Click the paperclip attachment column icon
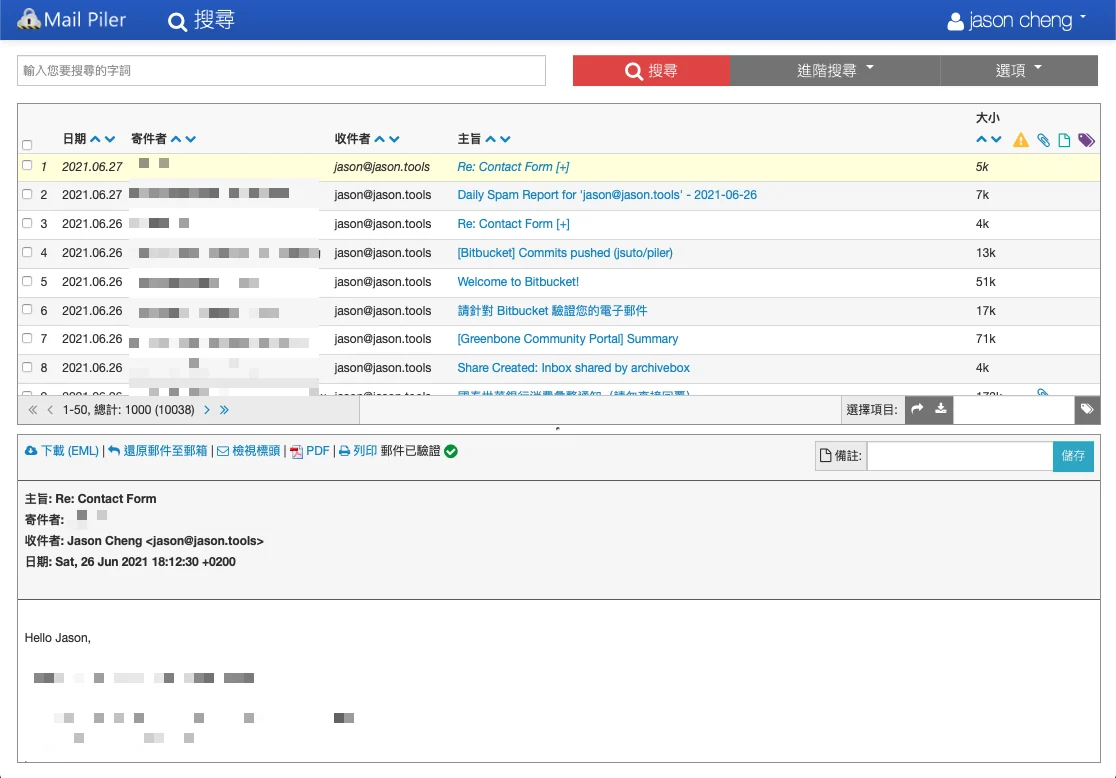1116x778 pixels. (1043, 140)
